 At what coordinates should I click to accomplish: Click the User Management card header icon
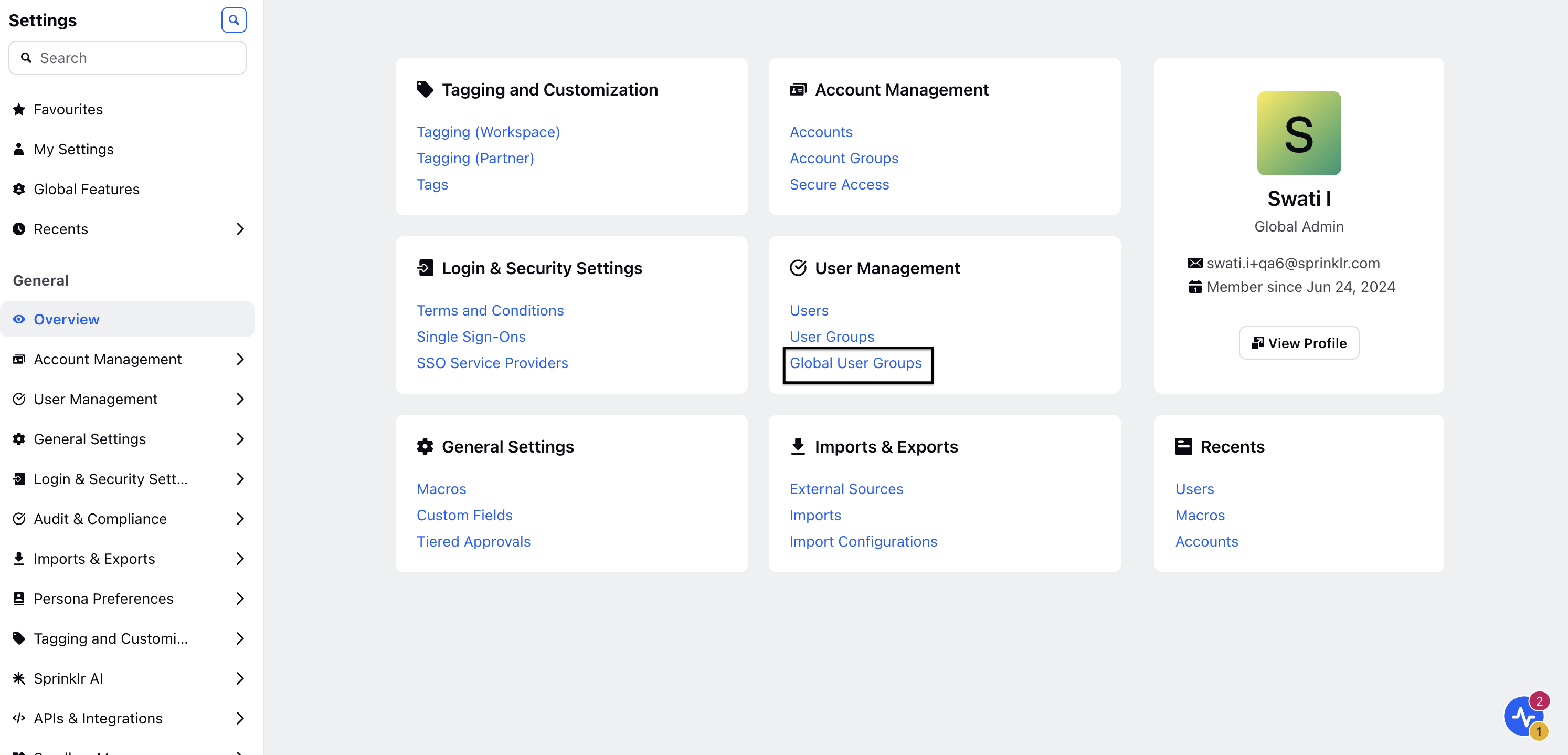coord(798,268)
